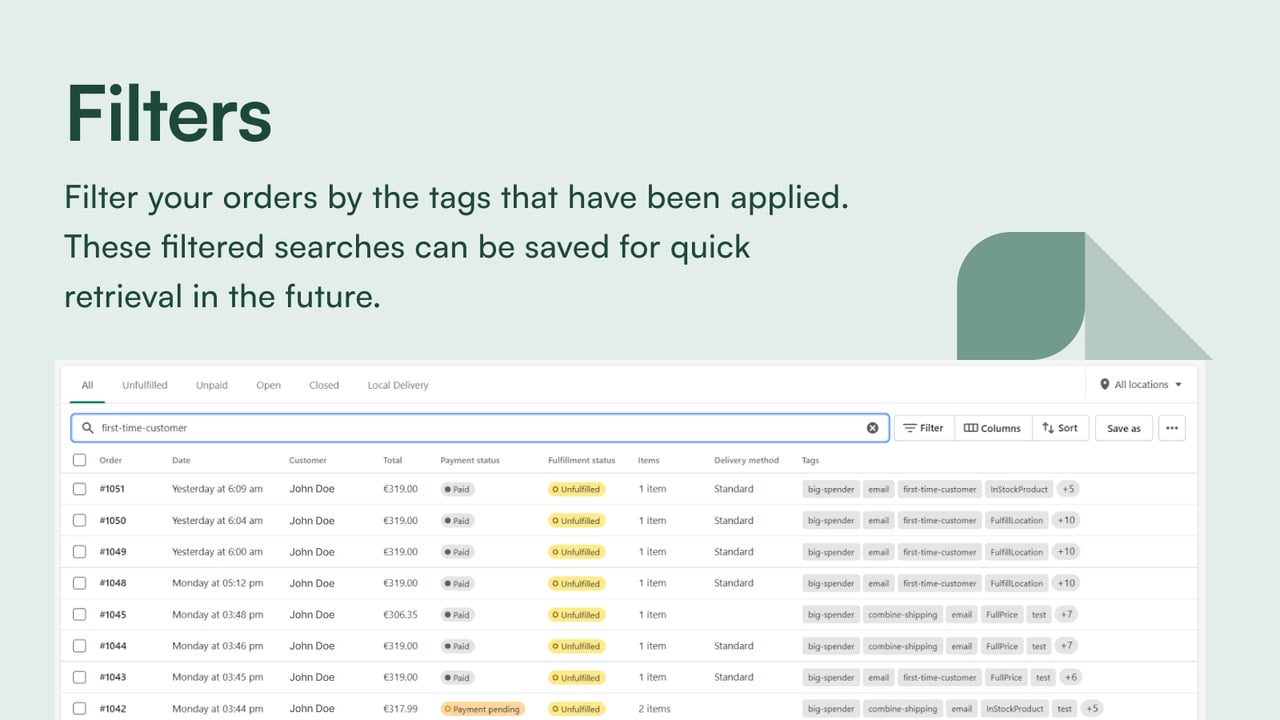
Task: Click the +5 tag overflow on order #1051
Action: pyautogui.click(x=1068, y=489)
